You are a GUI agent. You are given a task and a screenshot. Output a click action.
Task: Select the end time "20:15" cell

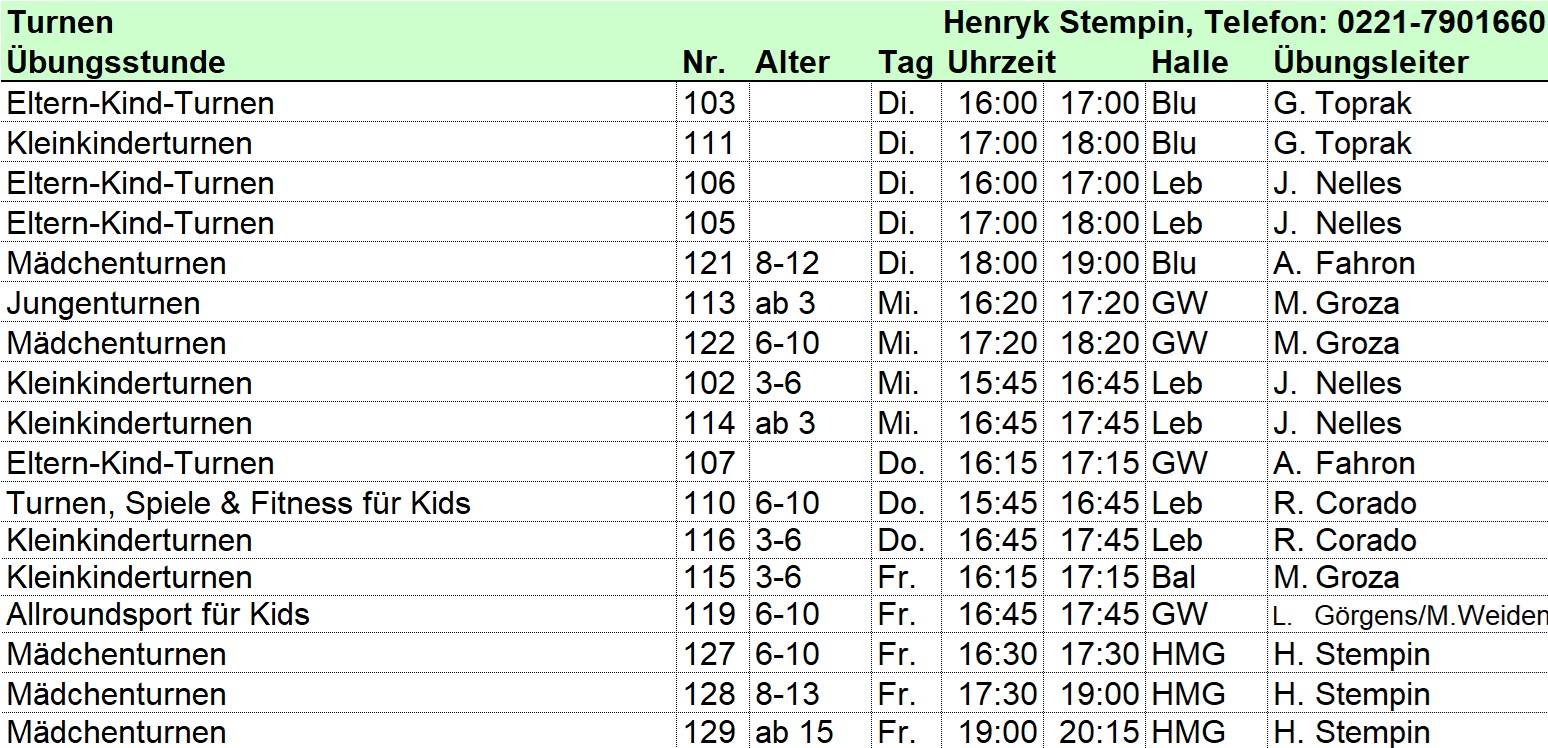1099,732
